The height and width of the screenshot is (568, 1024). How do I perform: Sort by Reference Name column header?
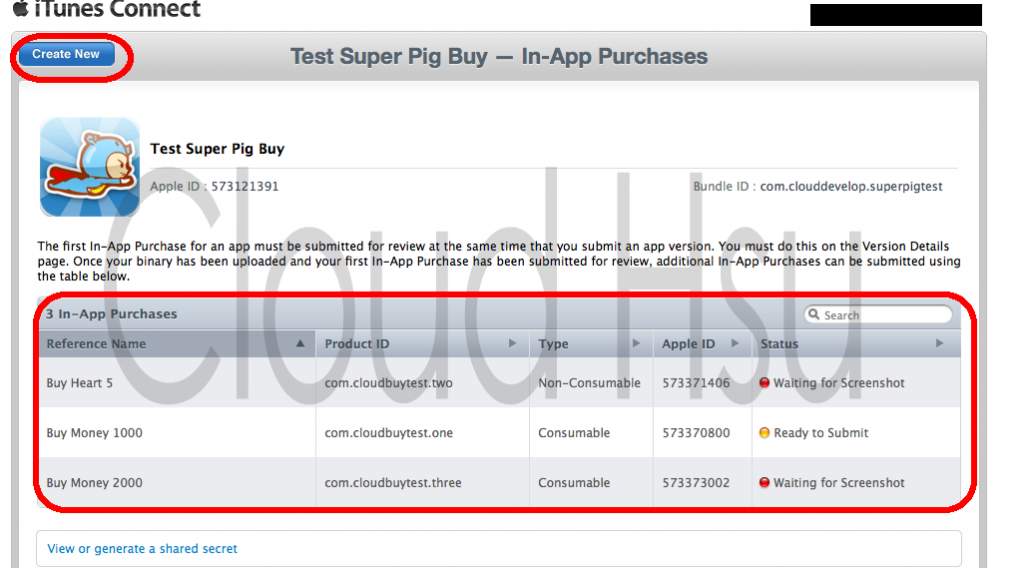click(x=177, y=344)
